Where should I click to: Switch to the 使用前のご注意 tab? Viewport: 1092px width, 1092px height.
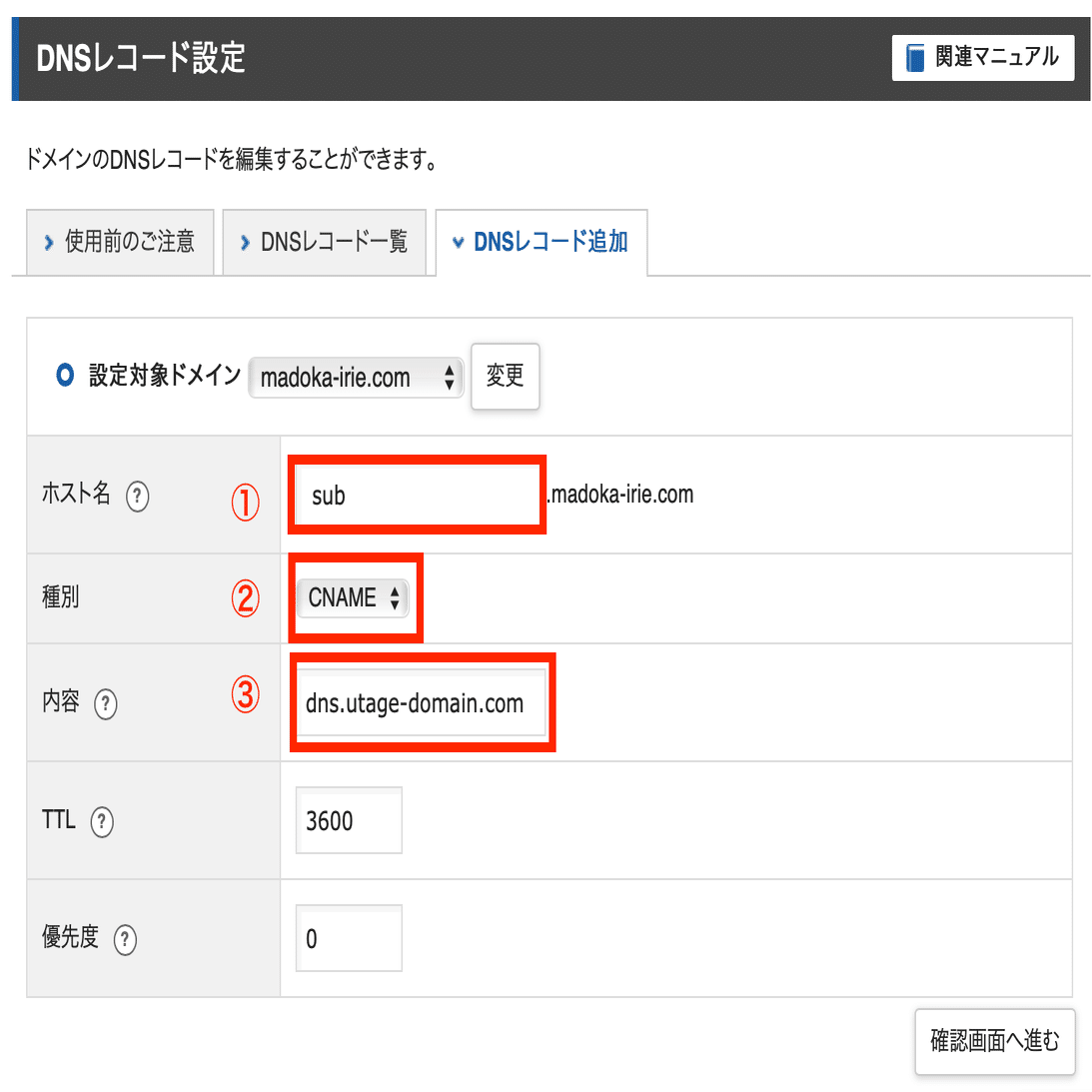(120, 243)
